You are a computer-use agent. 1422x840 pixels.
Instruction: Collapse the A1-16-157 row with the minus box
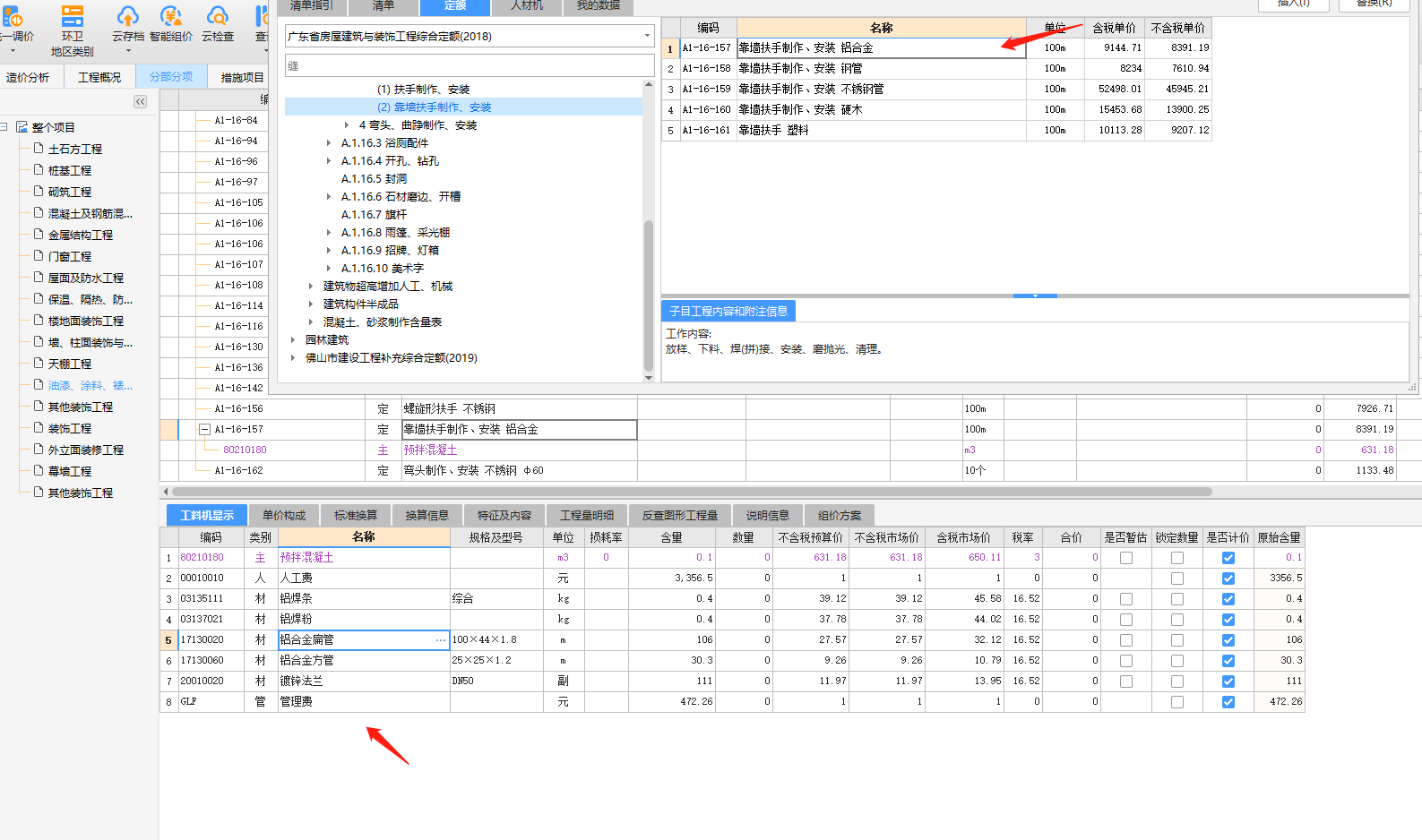(204, 430)
